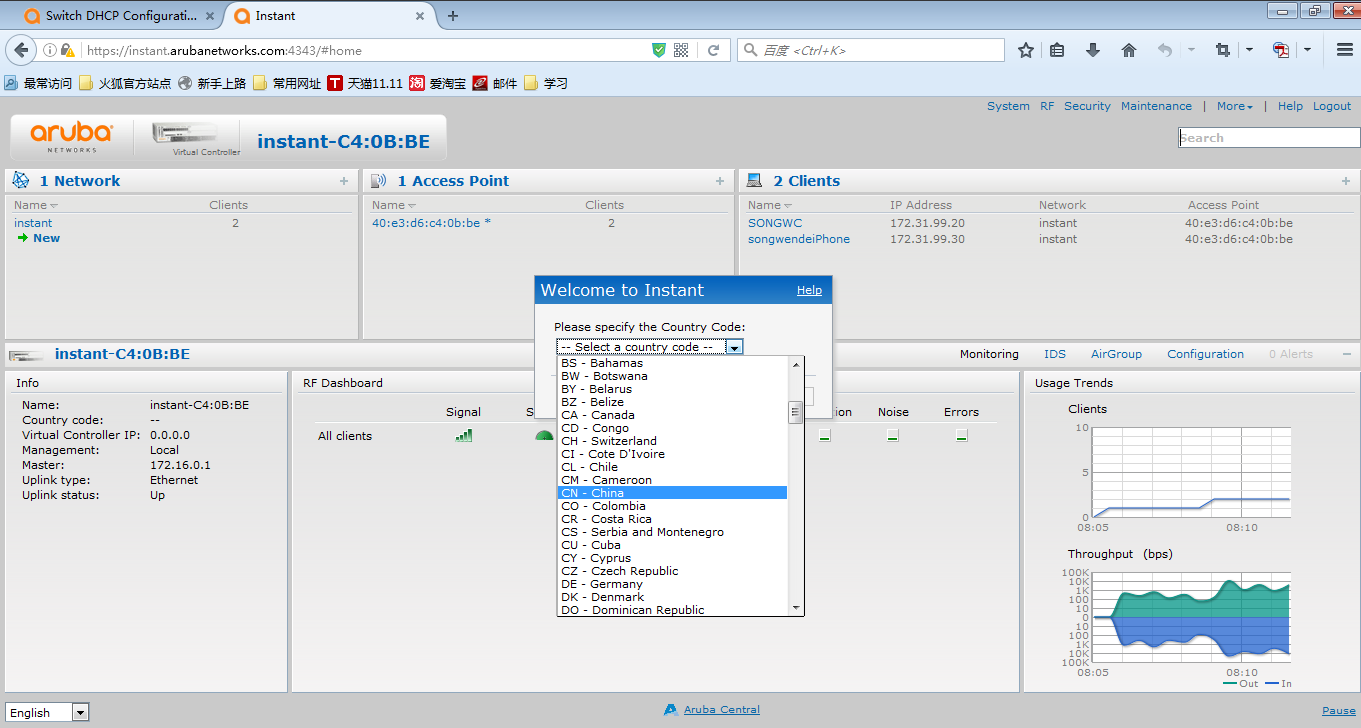Switch to the Configuration tab

click(1206, 354)
